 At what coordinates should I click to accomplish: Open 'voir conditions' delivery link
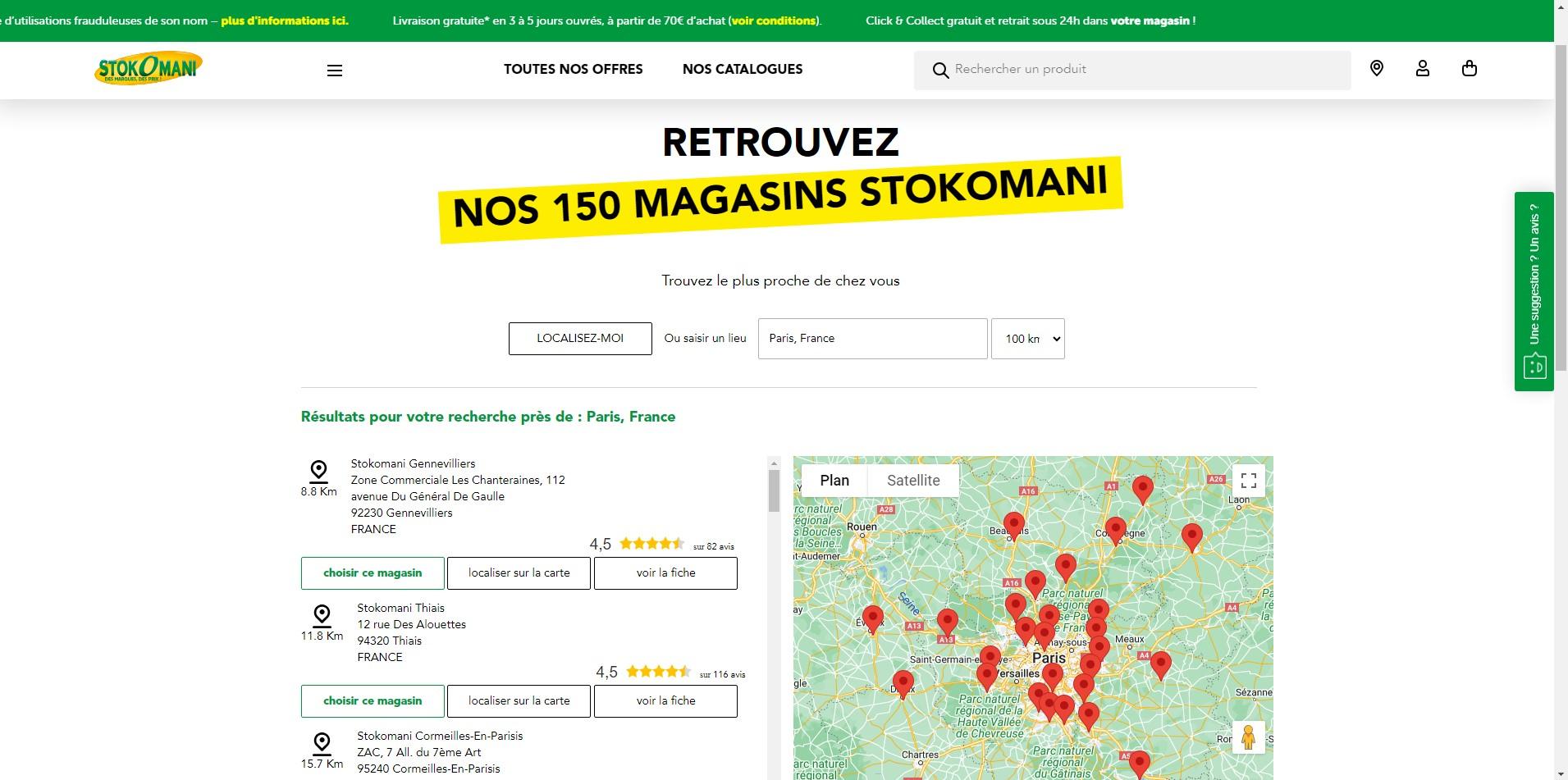[775, 21]
